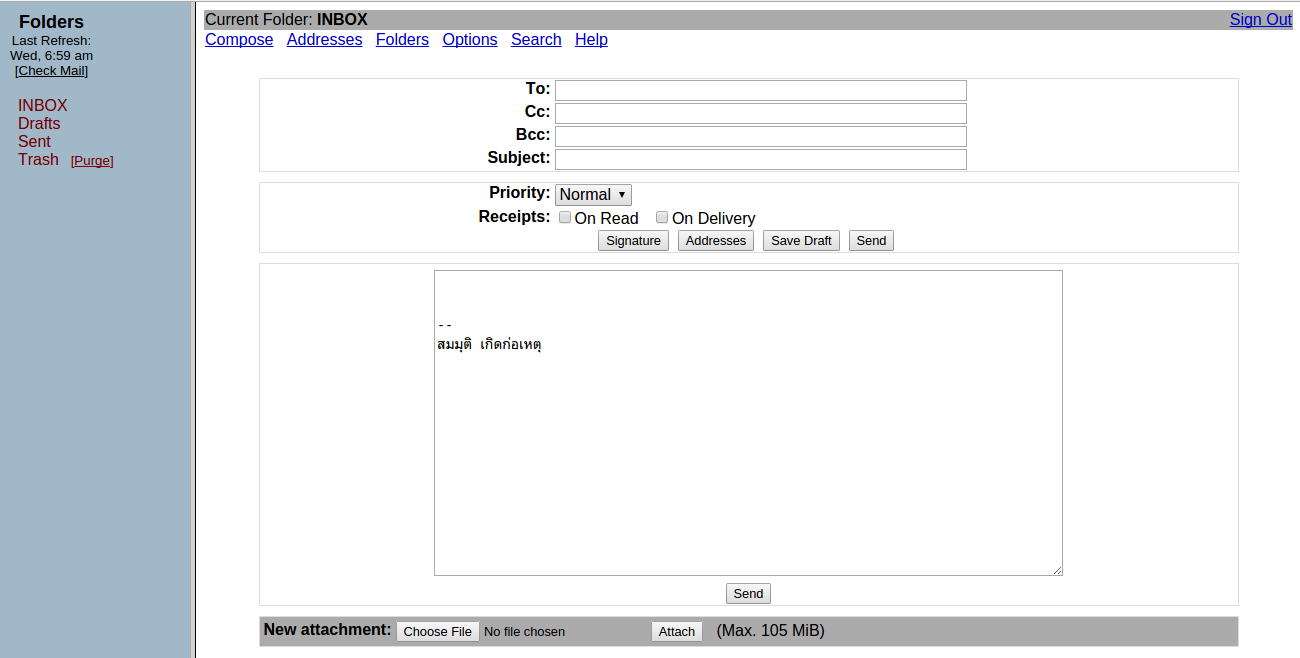Click the Save Draft button
1300x658 pixels.
tap(801, 241)
